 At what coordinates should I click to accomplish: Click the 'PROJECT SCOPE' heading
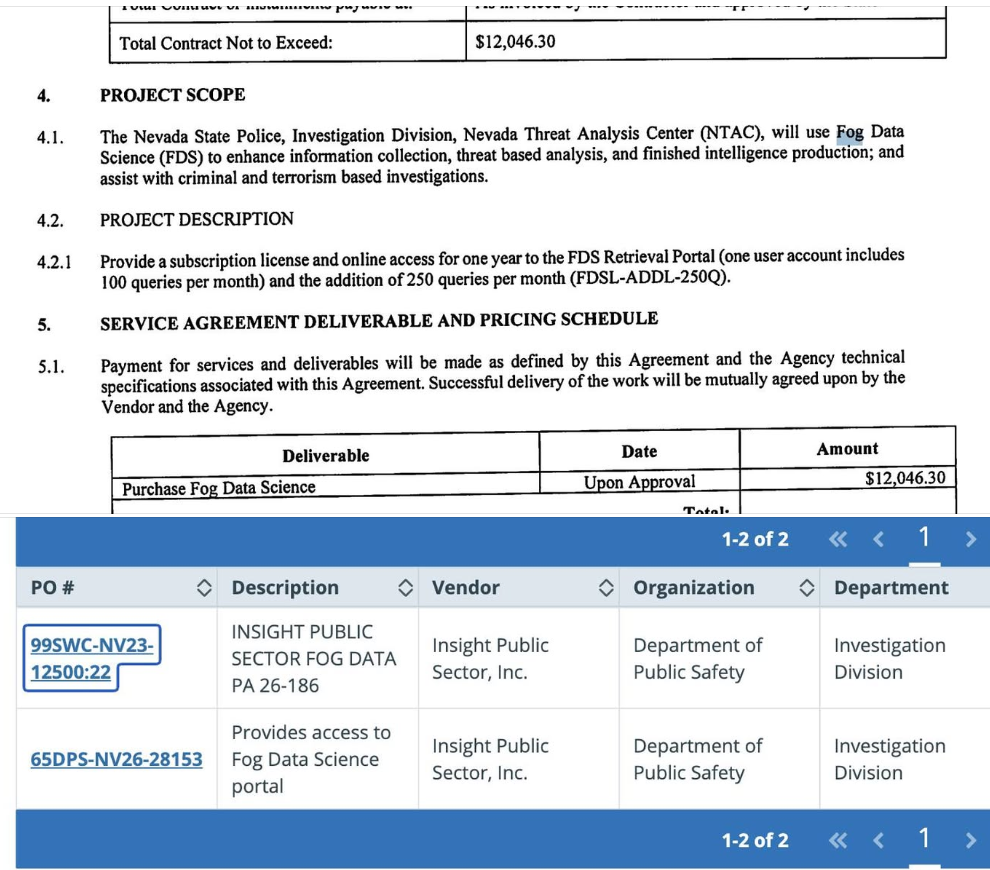(172, 95)
